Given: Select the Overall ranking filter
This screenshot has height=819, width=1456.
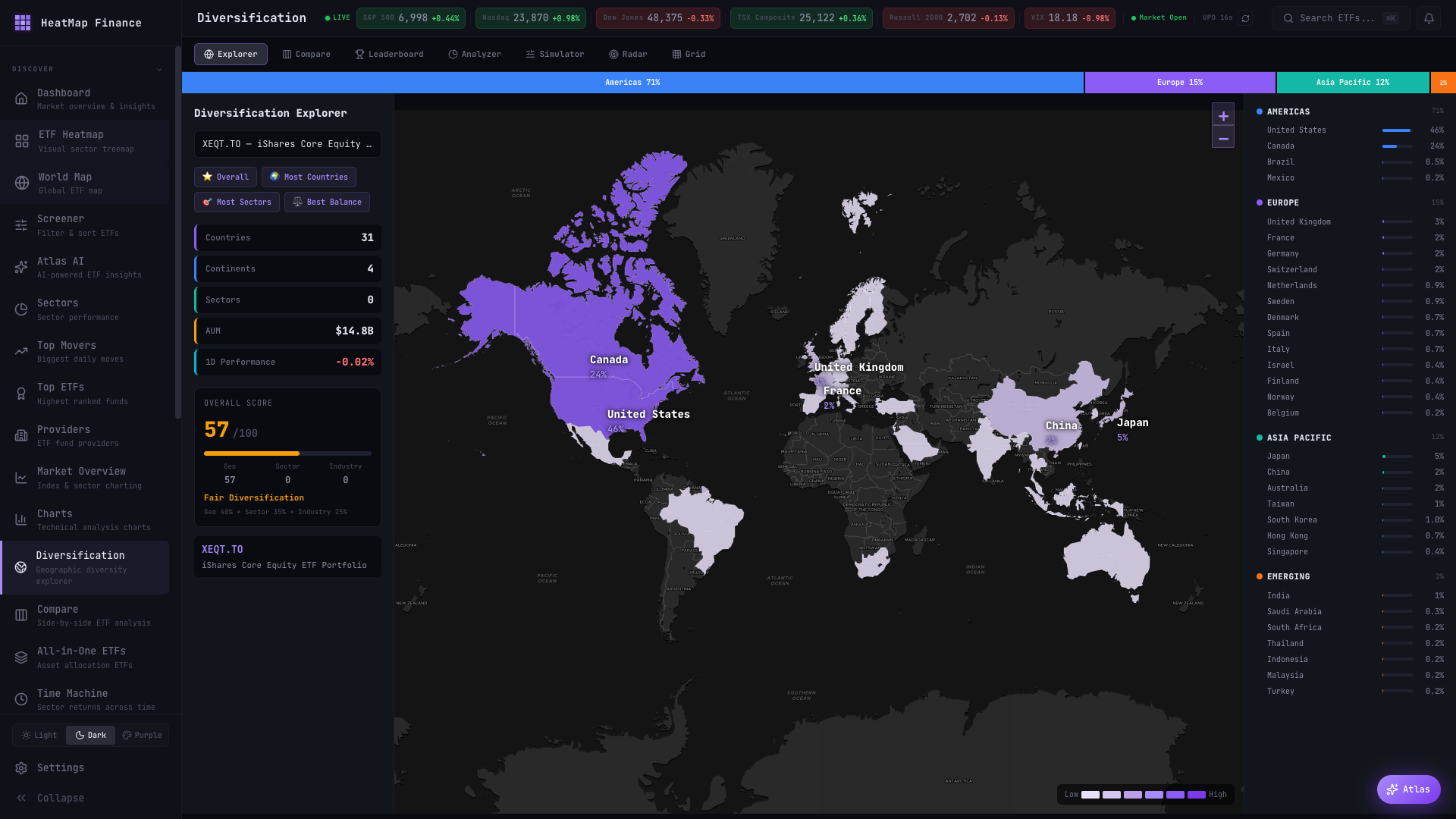Looking at the screenshot, I should [x=225, y=177].
